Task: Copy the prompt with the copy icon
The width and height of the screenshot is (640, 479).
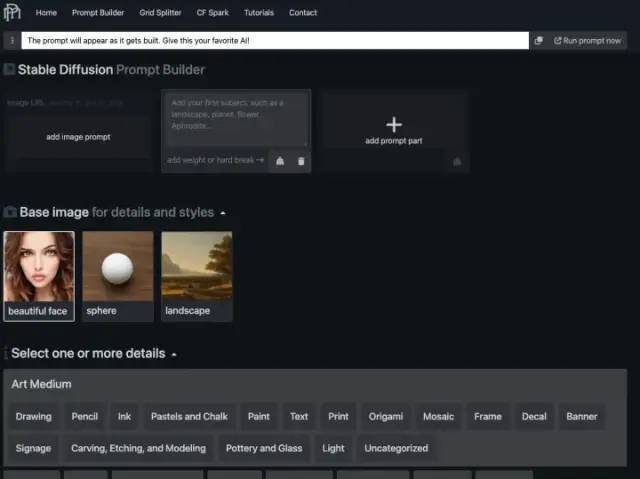Action: coord(539,40)
